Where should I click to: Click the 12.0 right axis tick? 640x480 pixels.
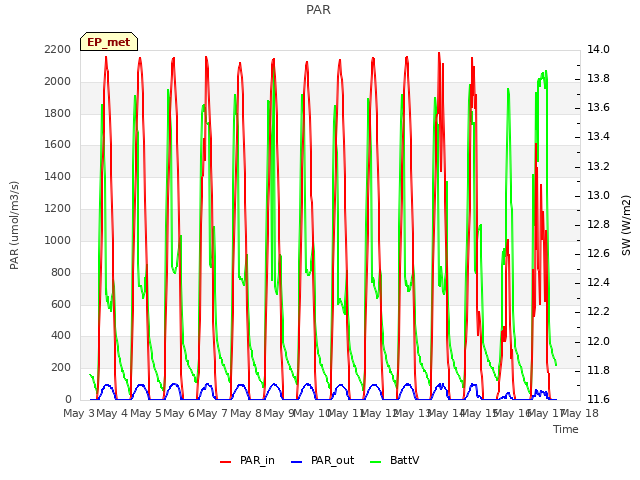598,341
